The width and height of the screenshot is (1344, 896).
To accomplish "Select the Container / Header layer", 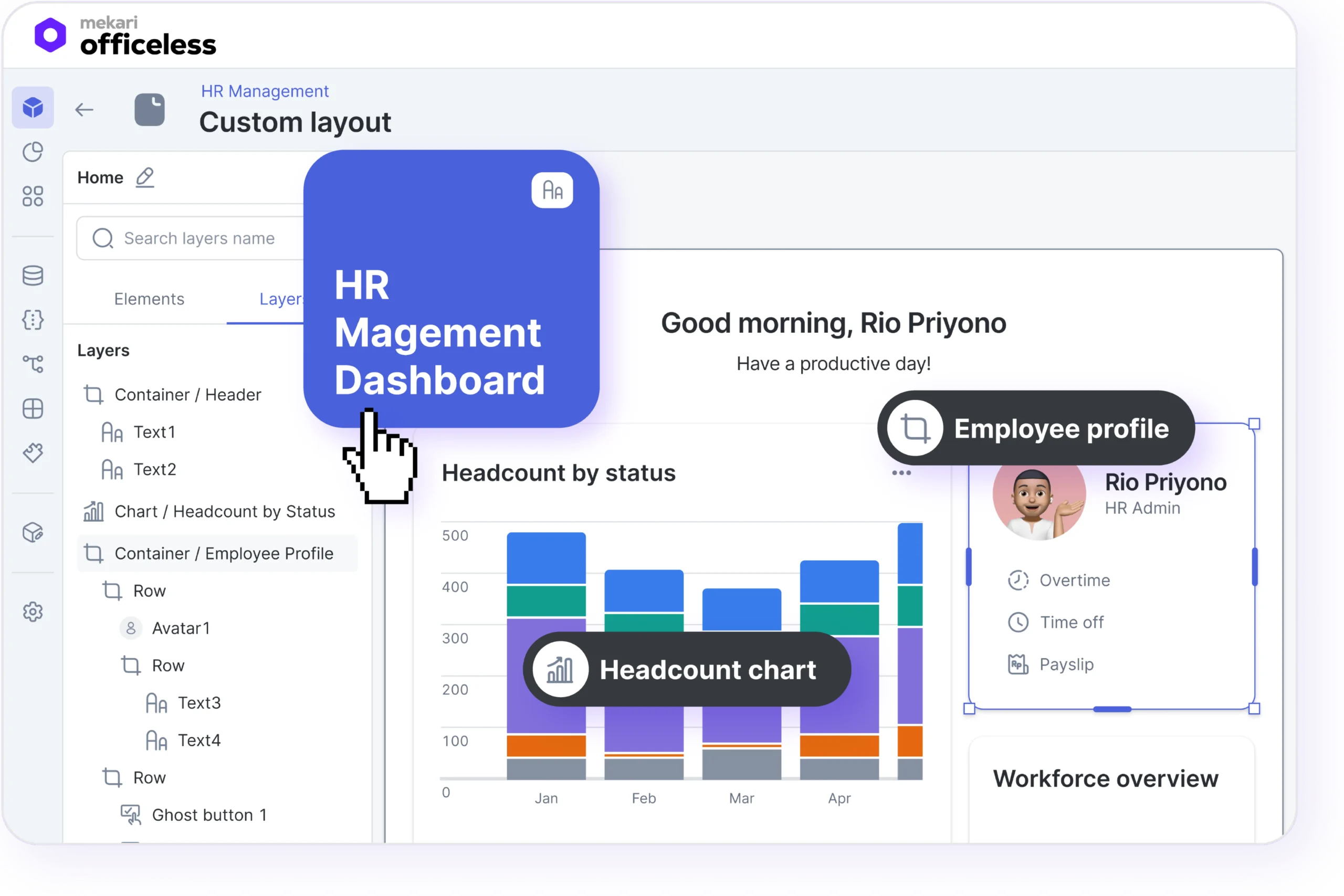I will point(187,395).
